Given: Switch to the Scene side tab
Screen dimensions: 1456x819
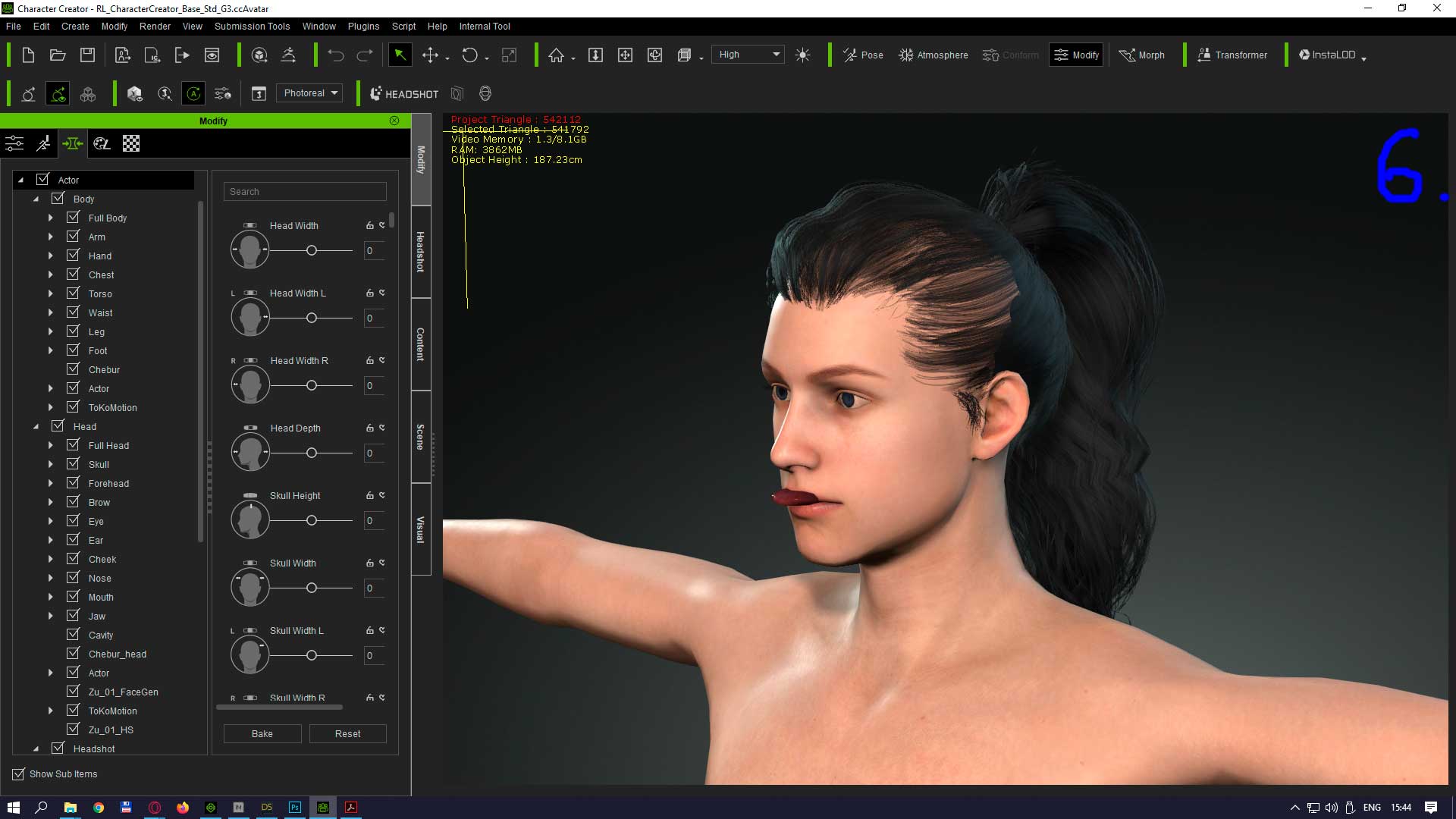Looking at the screenshot, I should coord(421,437).
